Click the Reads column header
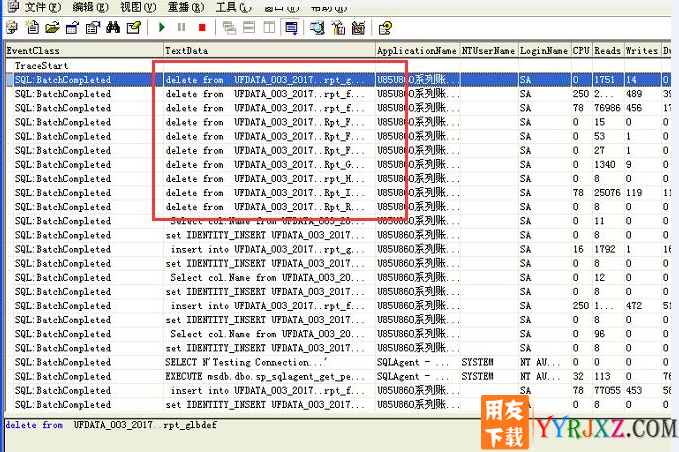 click(x=608, y=51)
